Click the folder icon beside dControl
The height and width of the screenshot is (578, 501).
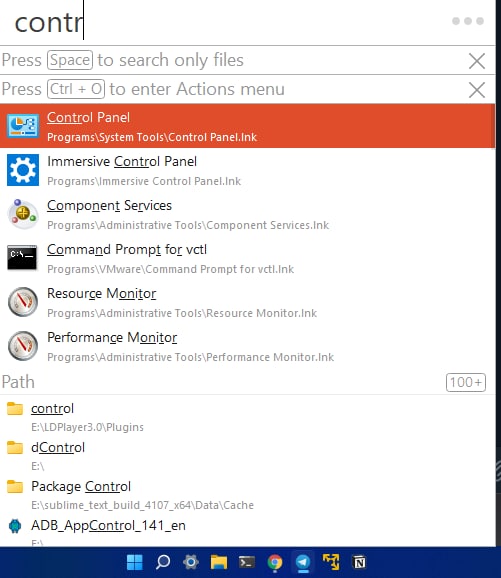[x=15, y=448]
